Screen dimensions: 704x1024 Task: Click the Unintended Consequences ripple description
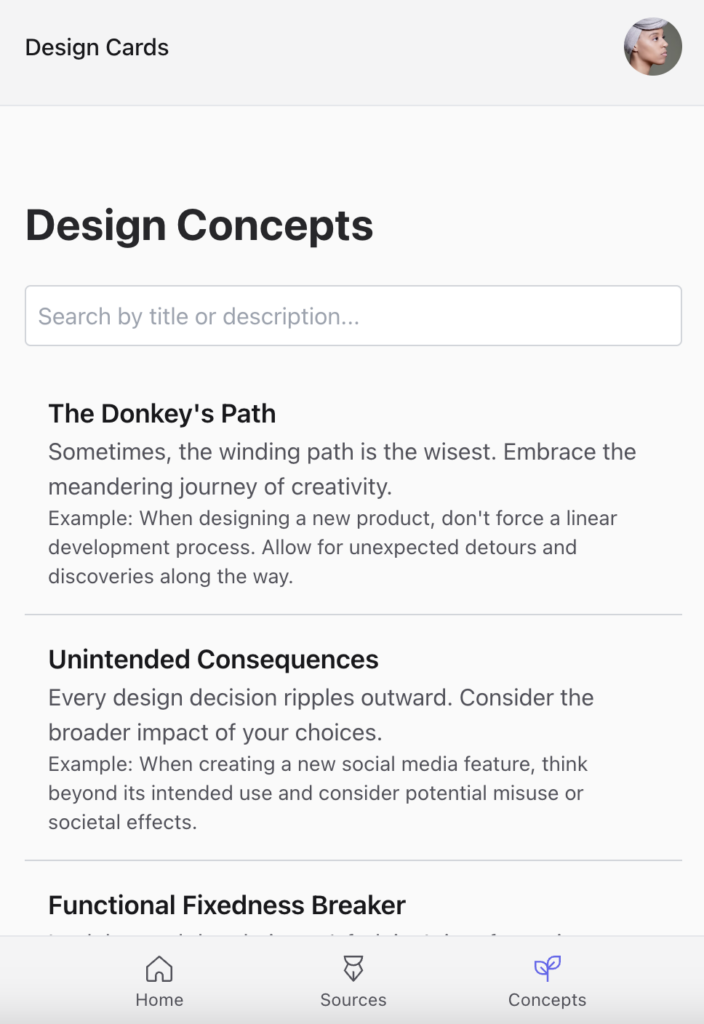coord(321,715)
